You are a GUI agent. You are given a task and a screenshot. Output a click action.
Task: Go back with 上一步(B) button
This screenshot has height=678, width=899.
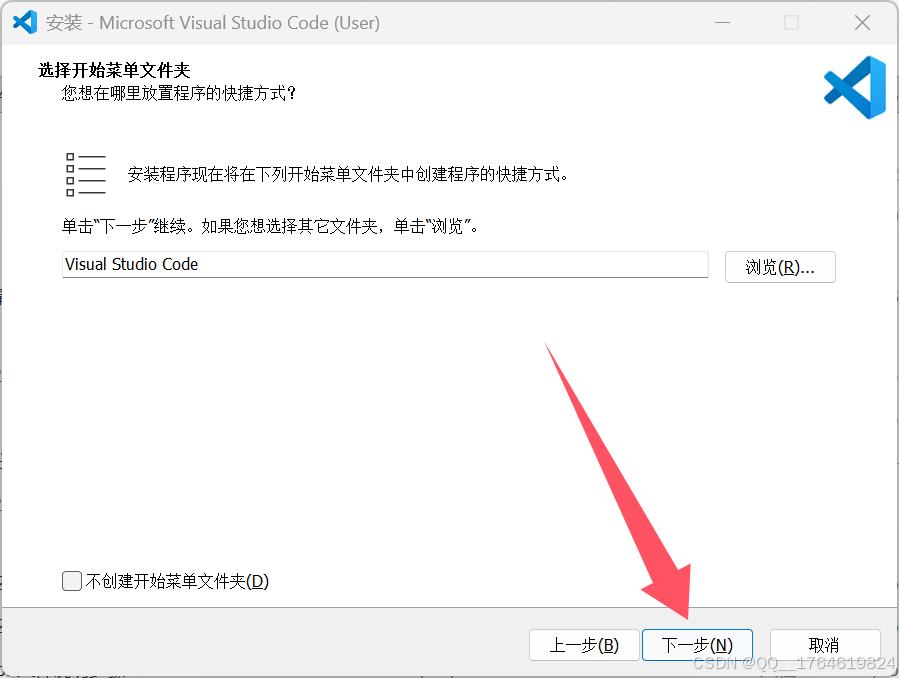pos(584,645)
